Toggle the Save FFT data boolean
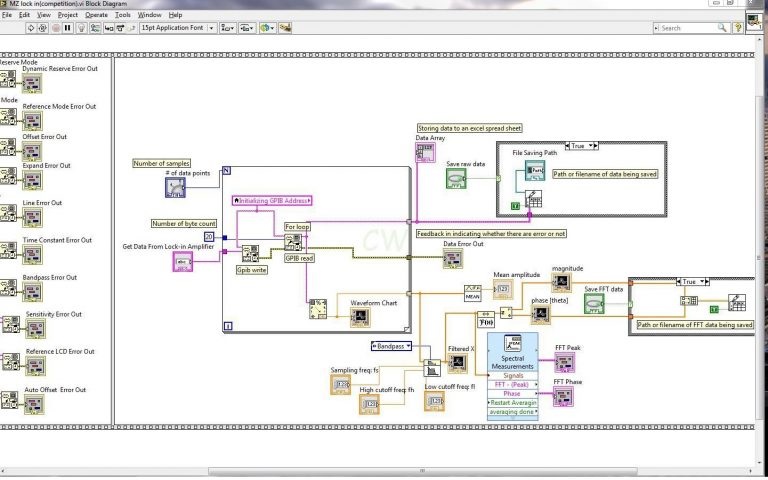 pyautogui.click(x=594, y=304)
